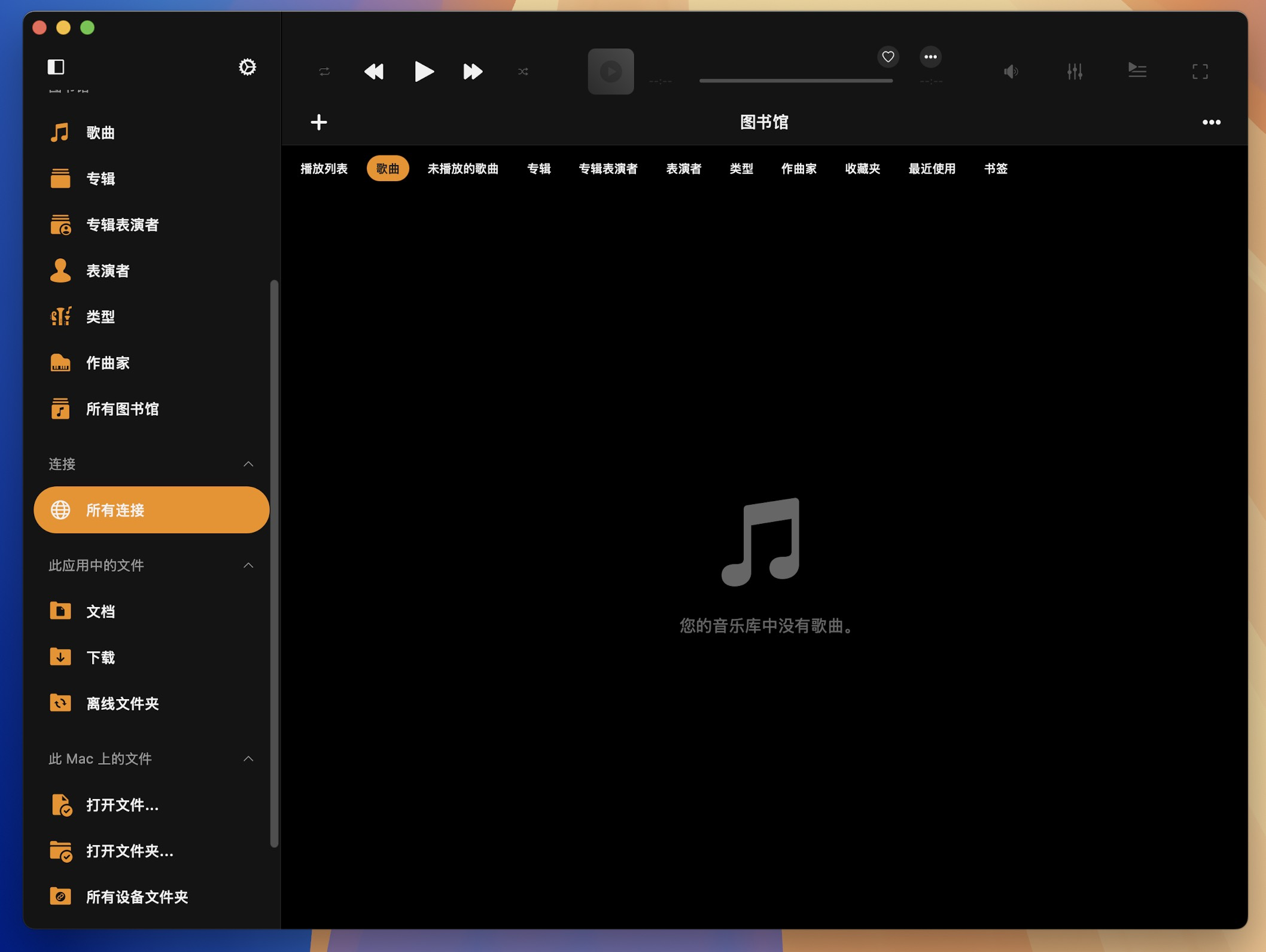Open the 离线文件夹 (offline folder)
Viewport: 1266px width, 952px height.
122,704
